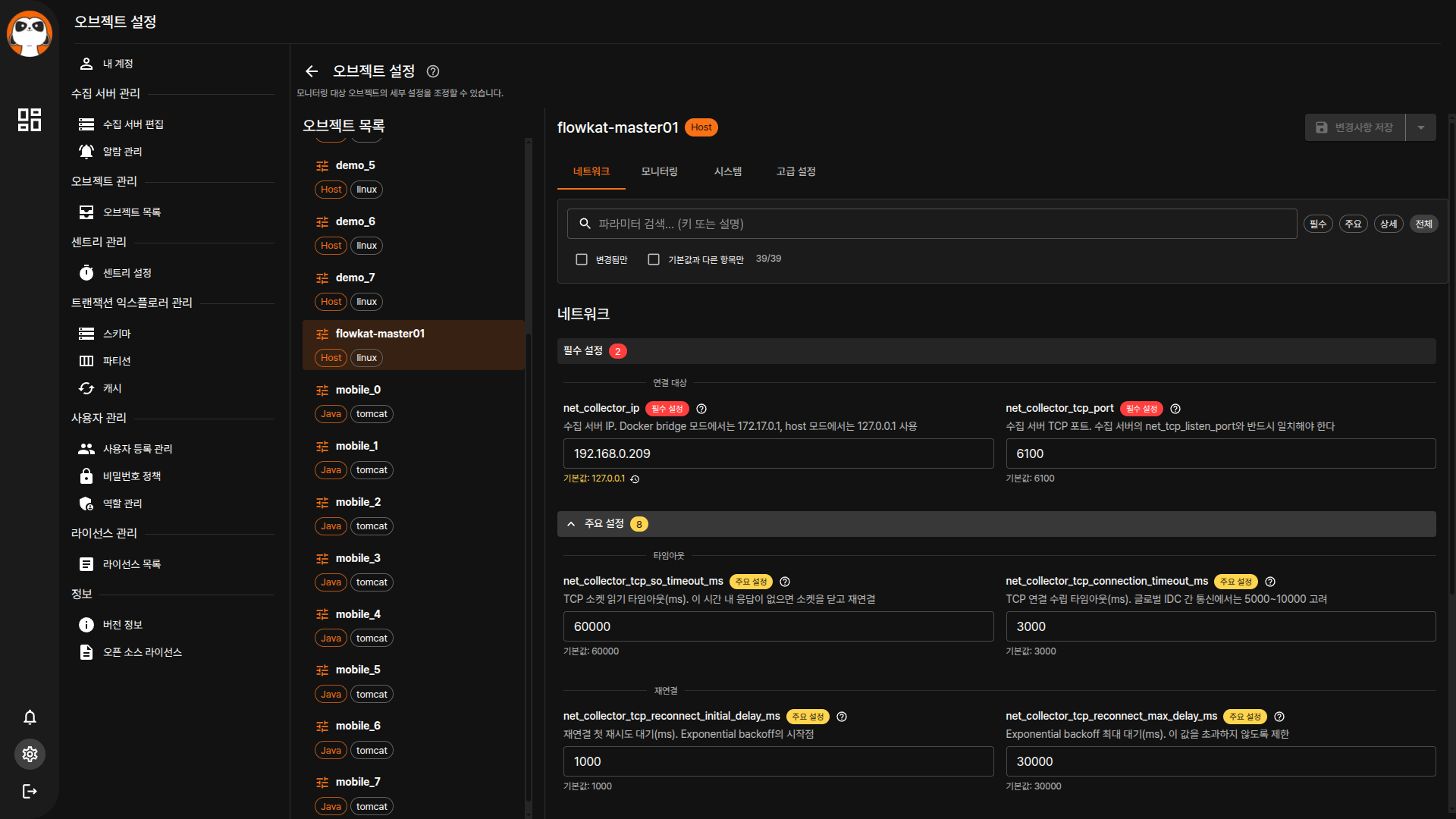This screenshot has height=819, width=1456.
Task: Click the logout icon at bottom left
Action: coord(30,792)
